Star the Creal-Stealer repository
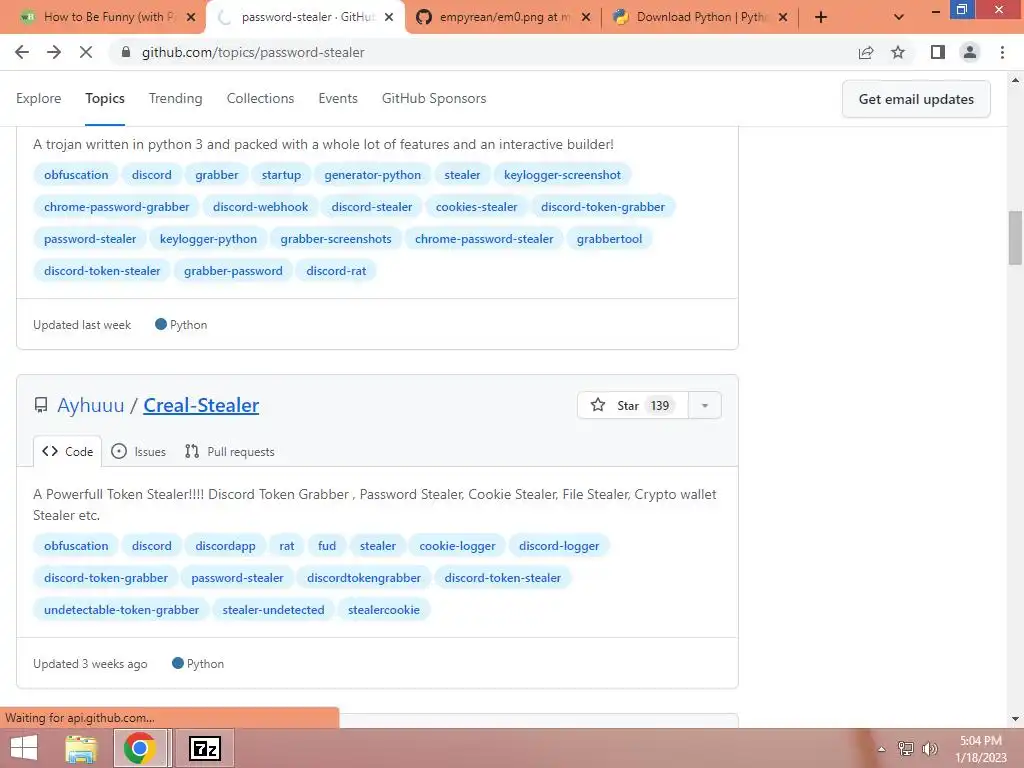1024x768 pixels. click(632, 406)
